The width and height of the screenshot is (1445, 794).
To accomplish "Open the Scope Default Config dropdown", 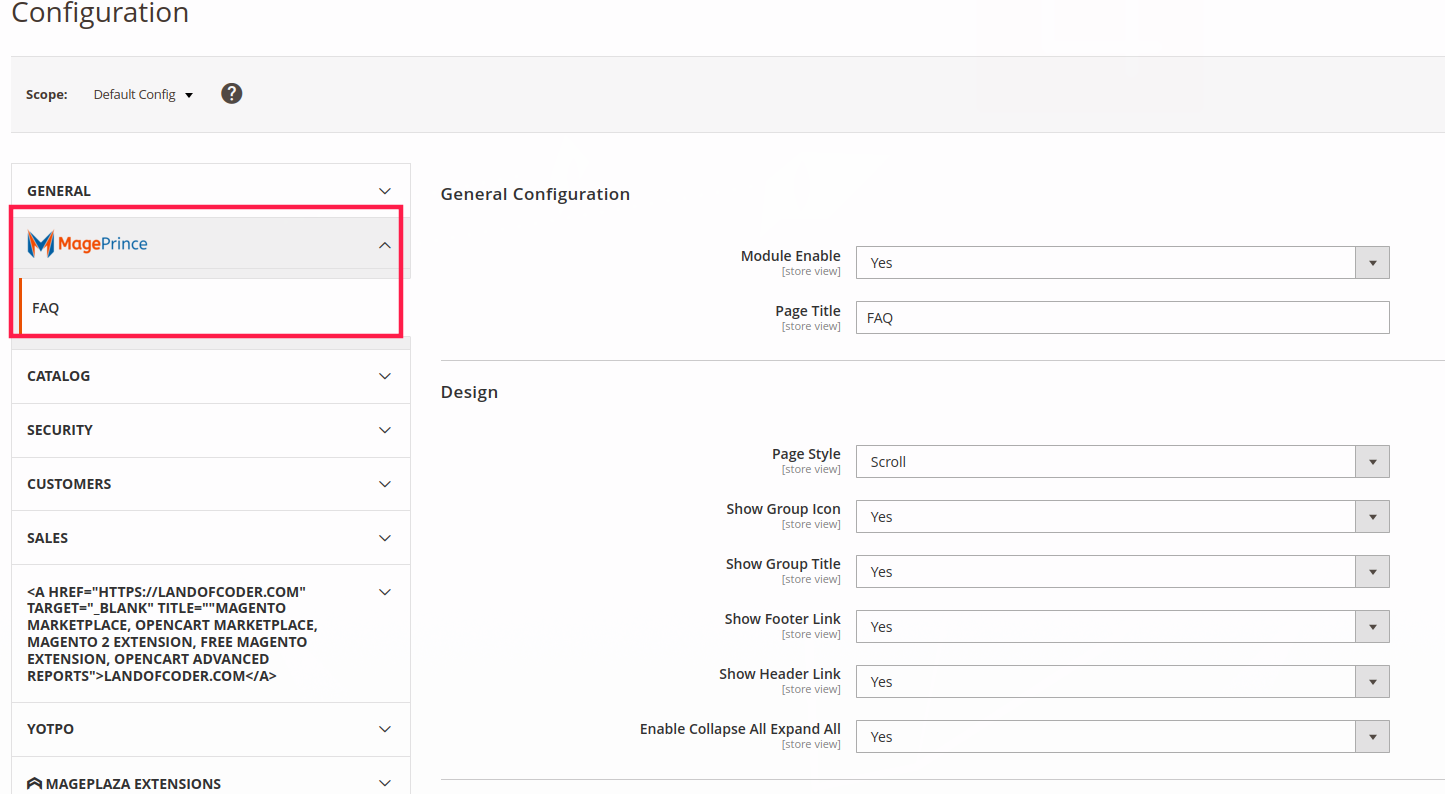I will 143,95.
